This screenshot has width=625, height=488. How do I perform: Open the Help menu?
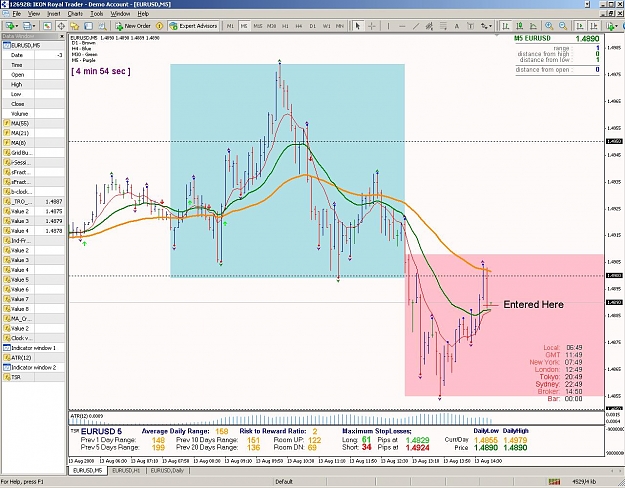(x=143, y=14)
